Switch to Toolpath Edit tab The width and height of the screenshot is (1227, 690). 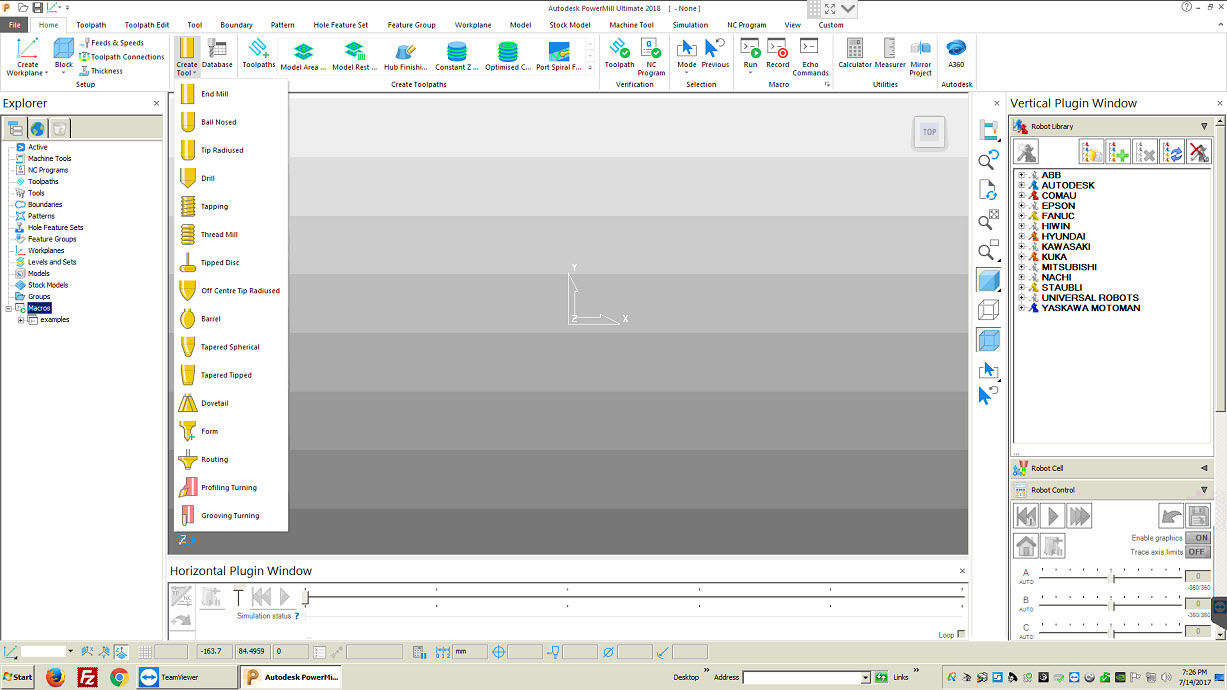[147, 25]
